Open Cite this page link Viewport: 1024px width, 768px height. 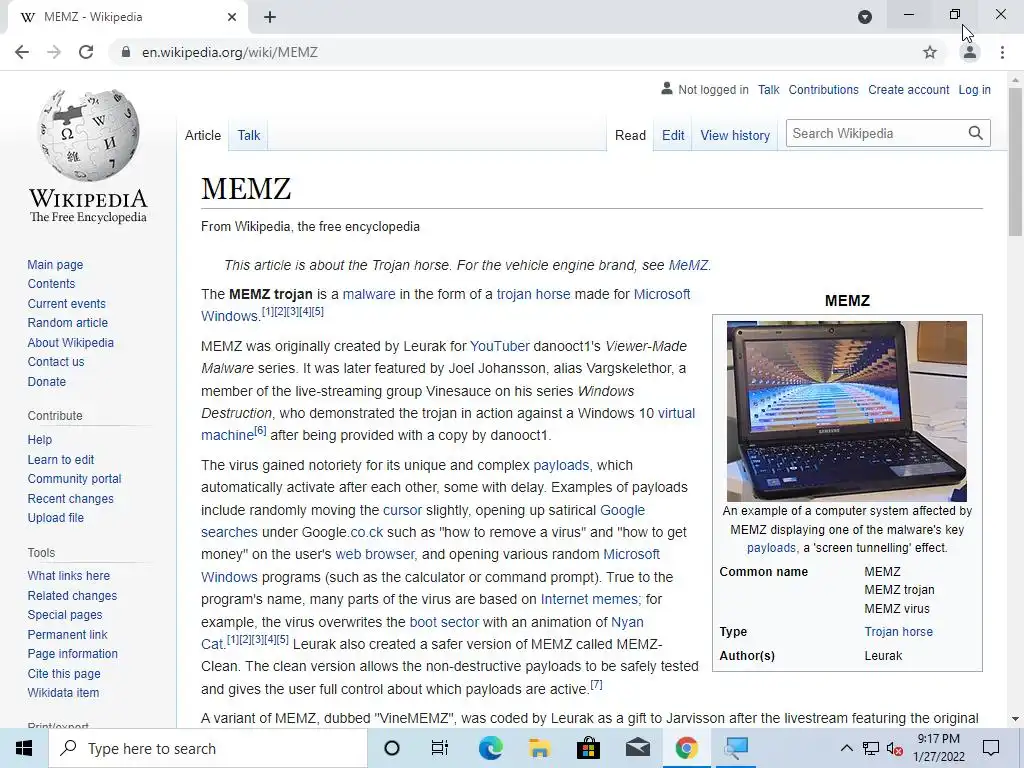[64, 673]
